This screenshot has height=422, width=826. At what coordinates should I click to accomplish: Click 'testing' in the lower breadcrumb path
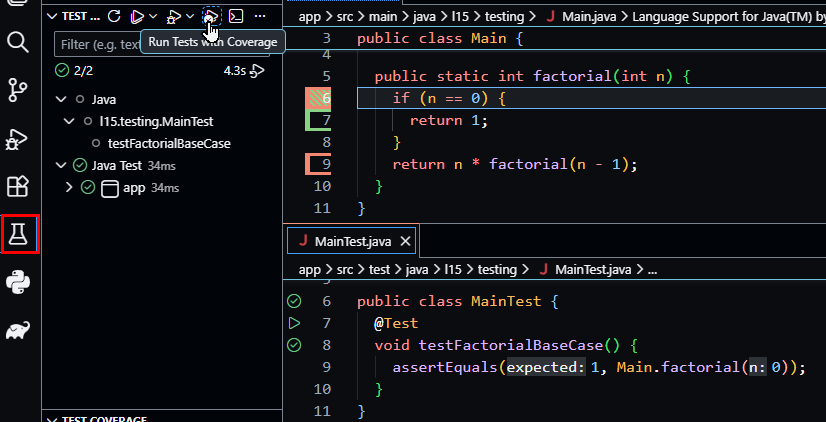497,270
